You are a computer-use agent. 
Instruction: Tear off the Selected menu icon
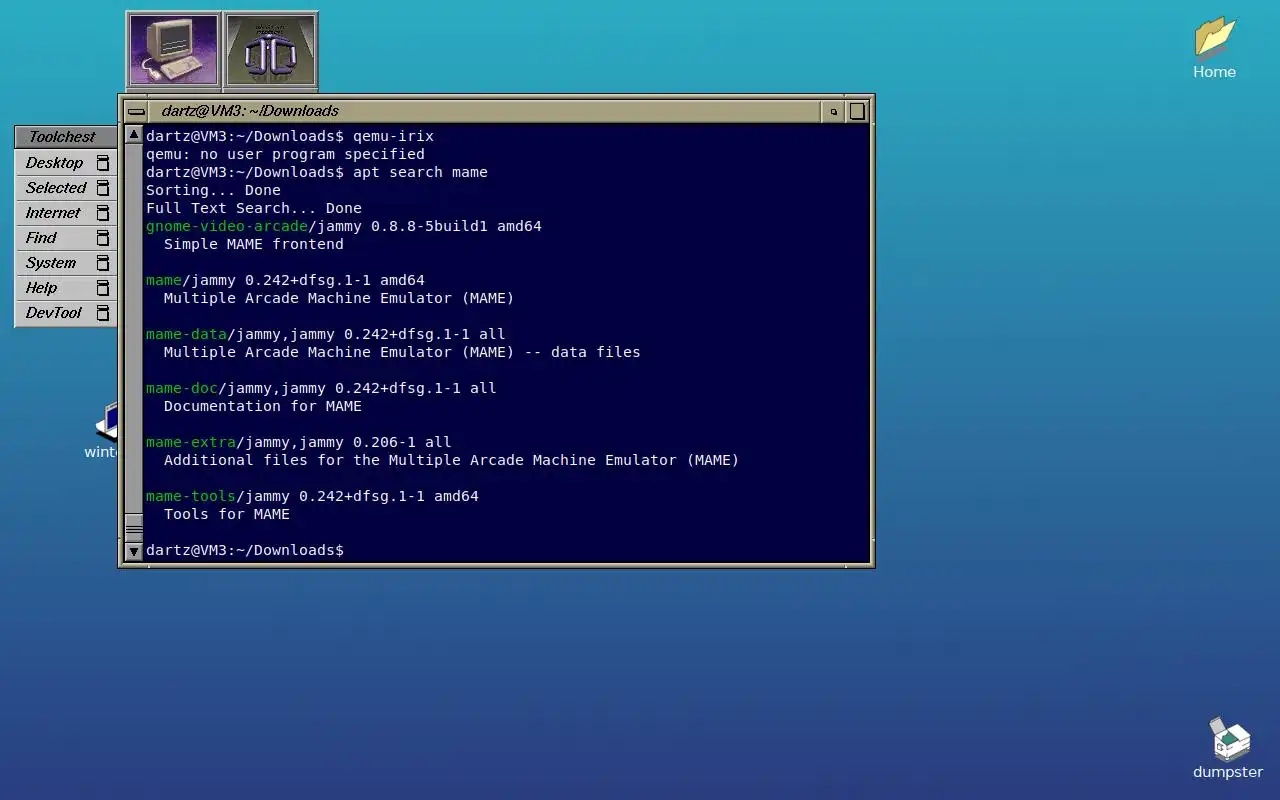tap(102, 188)
